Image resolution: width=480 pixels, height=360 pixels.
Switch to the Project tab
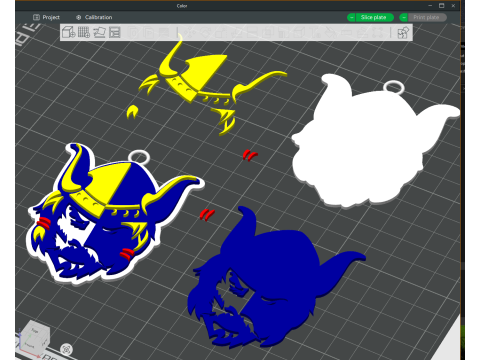pyautogui.click(x=46, y=17)
